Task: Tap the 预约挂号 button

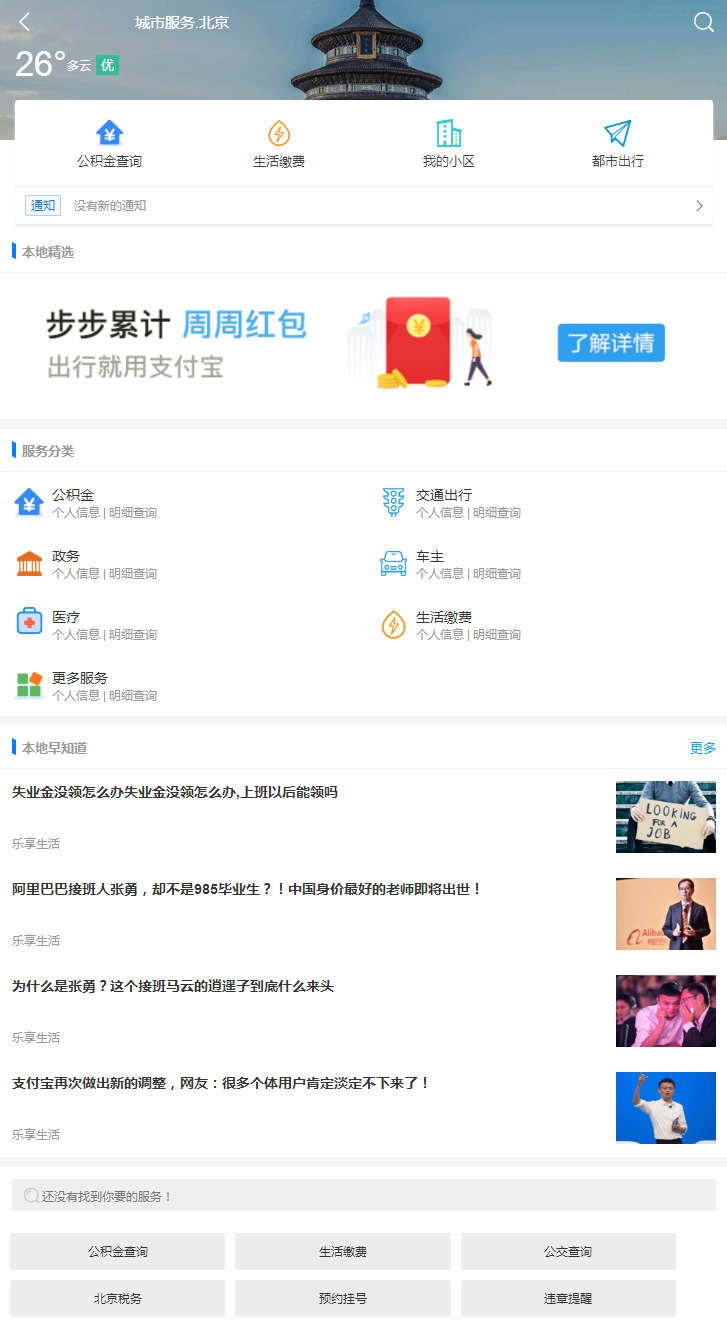Action: point(342,1298)
